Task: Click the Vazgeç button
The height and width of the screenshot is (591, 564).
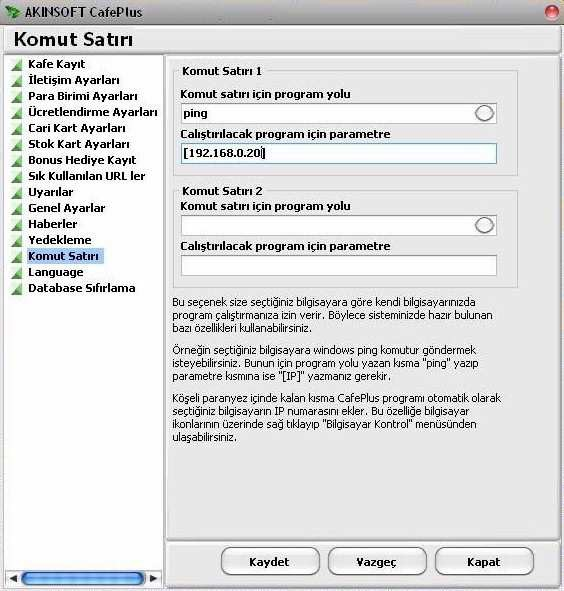Action: click(x=377, y=562)
